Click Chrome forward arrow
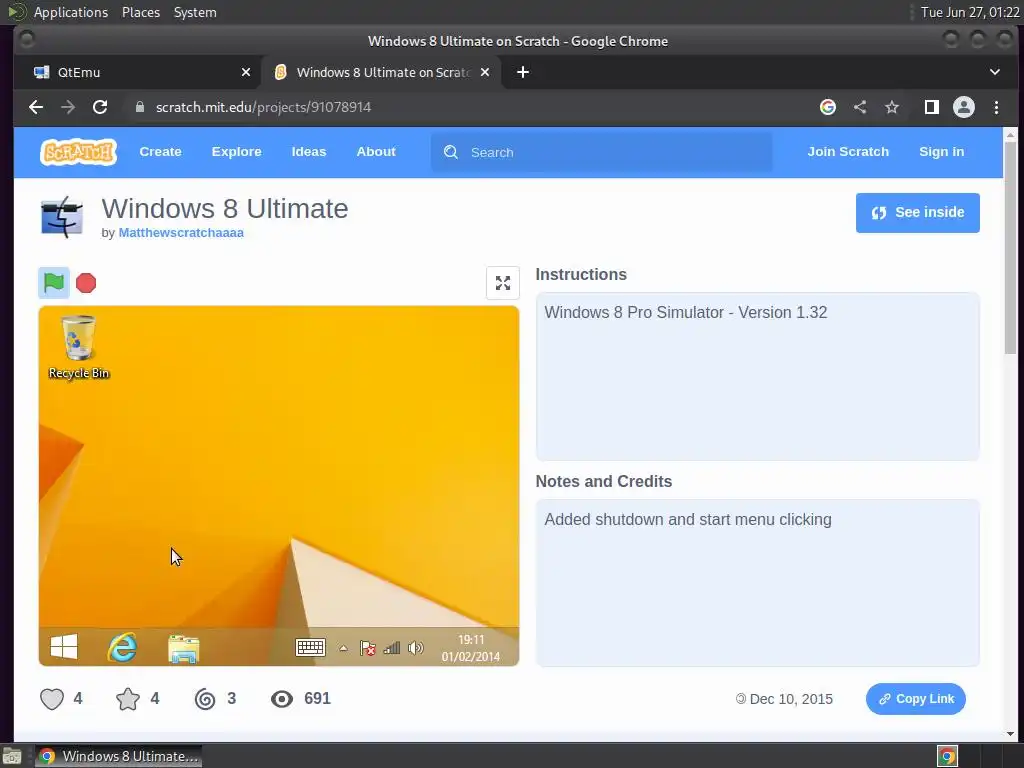This screenshot has width=1024, height=768. [68, 107]
